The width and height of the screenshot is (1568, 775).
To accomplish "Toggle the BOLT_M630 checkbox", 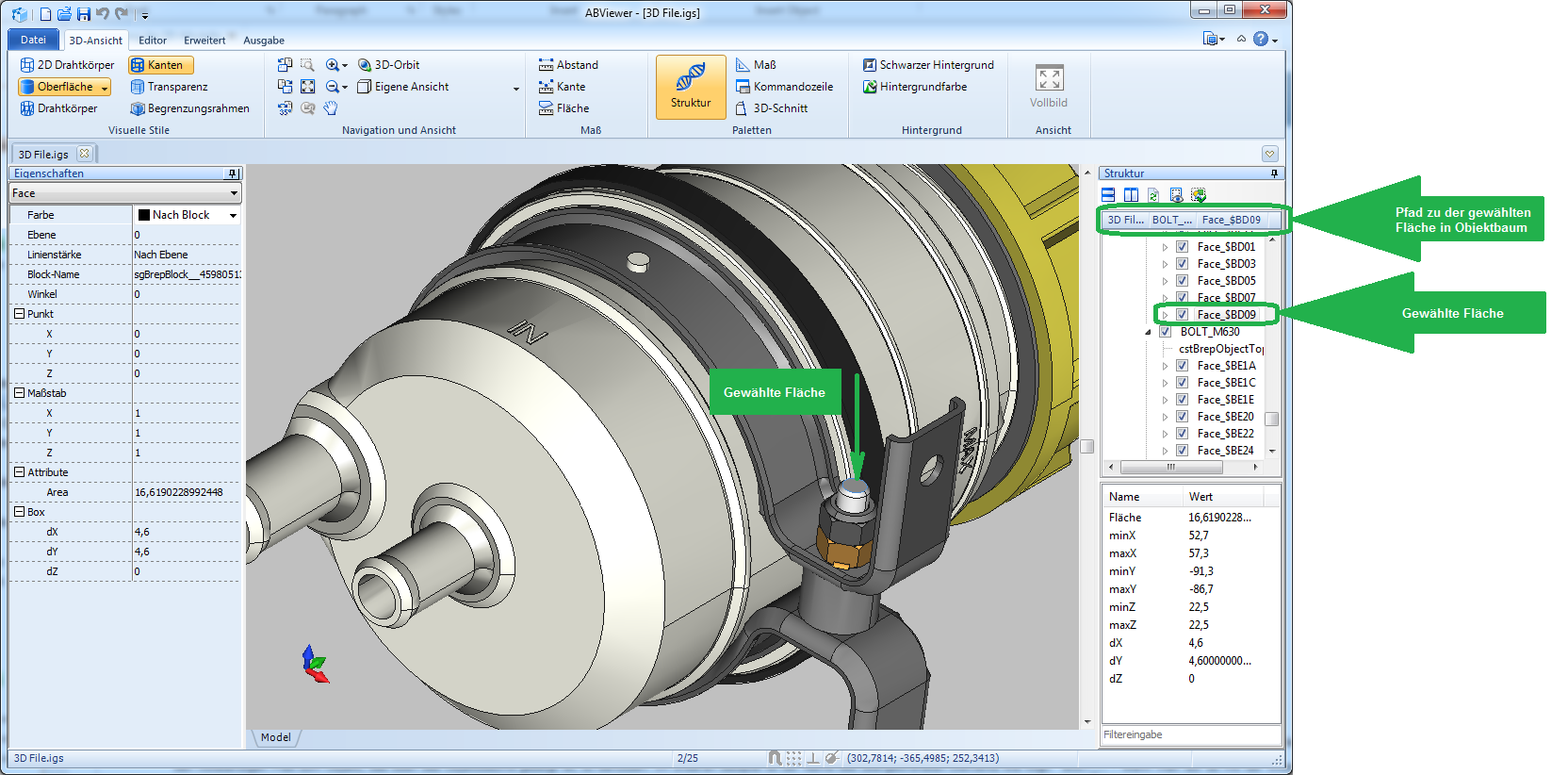I will click(1165, 332).
